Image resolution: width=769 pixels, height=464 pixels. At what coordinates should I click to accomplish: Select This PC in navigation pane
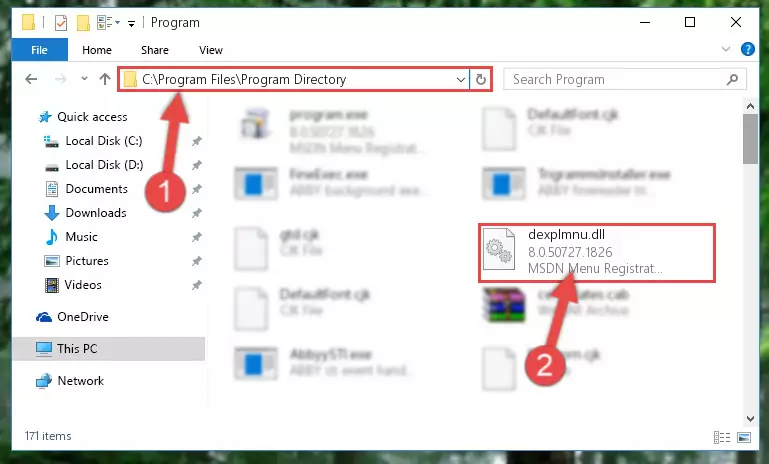77,349
